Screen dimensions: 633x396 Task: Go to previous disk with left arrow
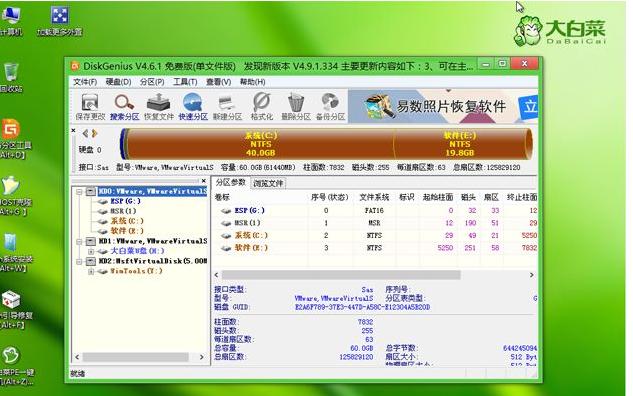[85, 133]
